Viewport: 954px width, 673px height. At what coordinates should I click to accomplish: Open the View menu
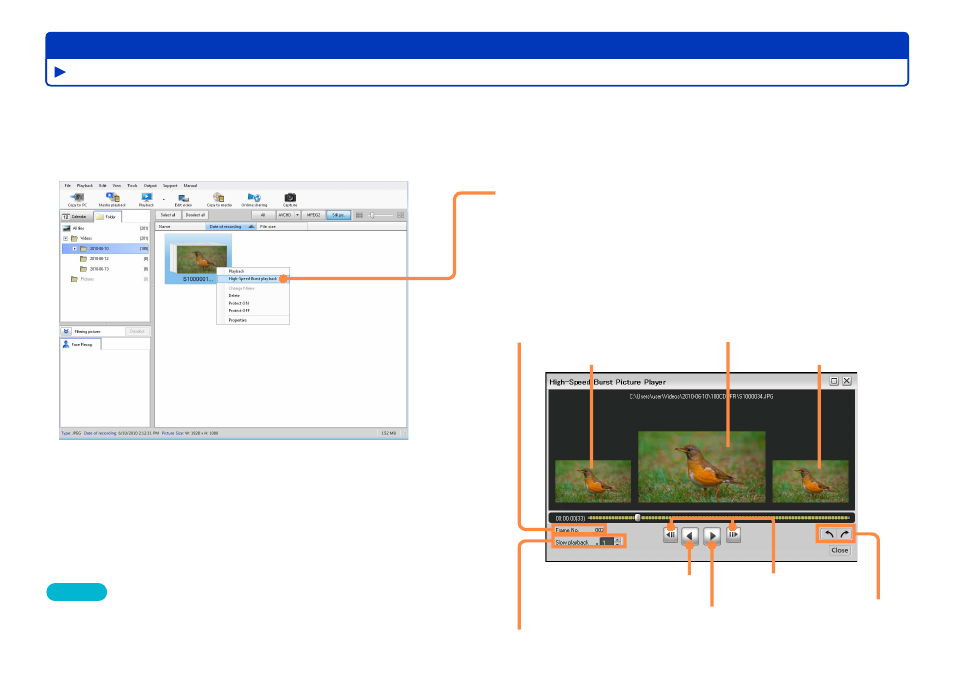[116, 186]
